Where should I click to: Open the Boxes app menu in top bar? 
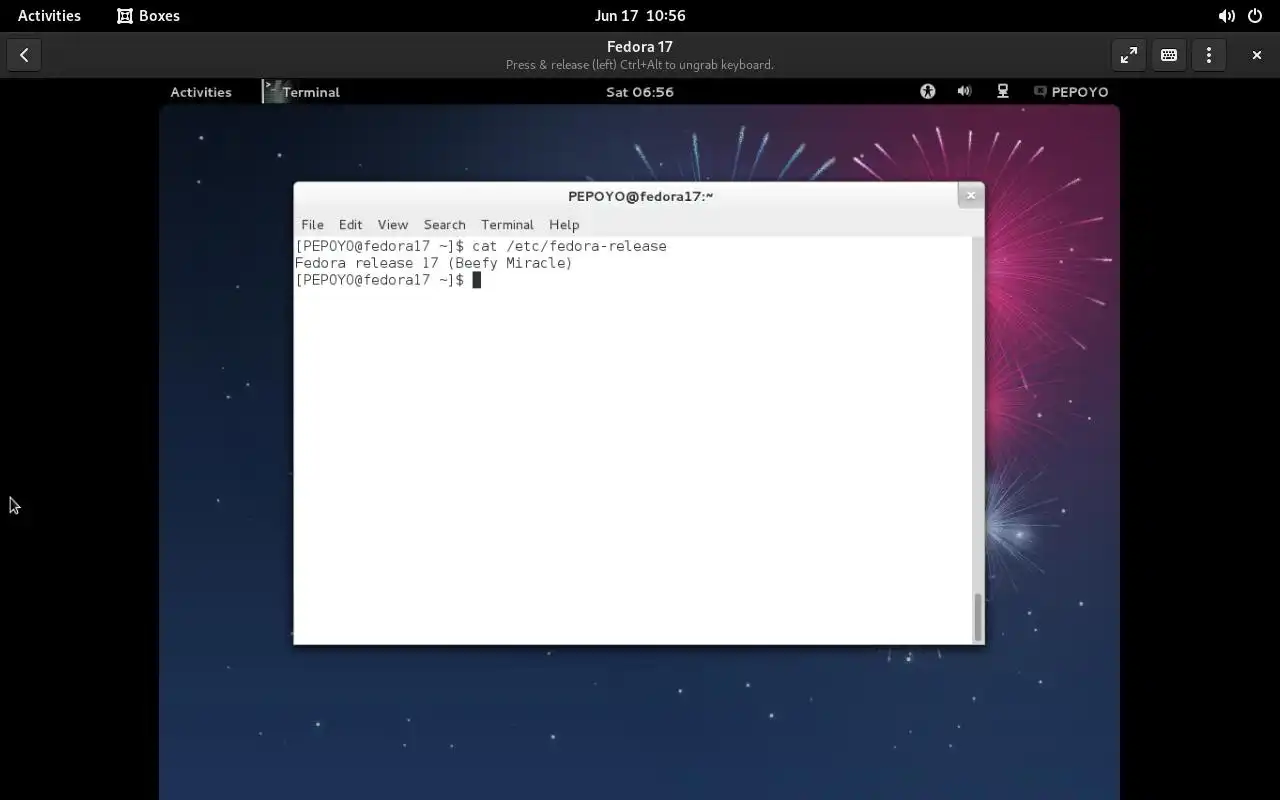pos(148,16)
